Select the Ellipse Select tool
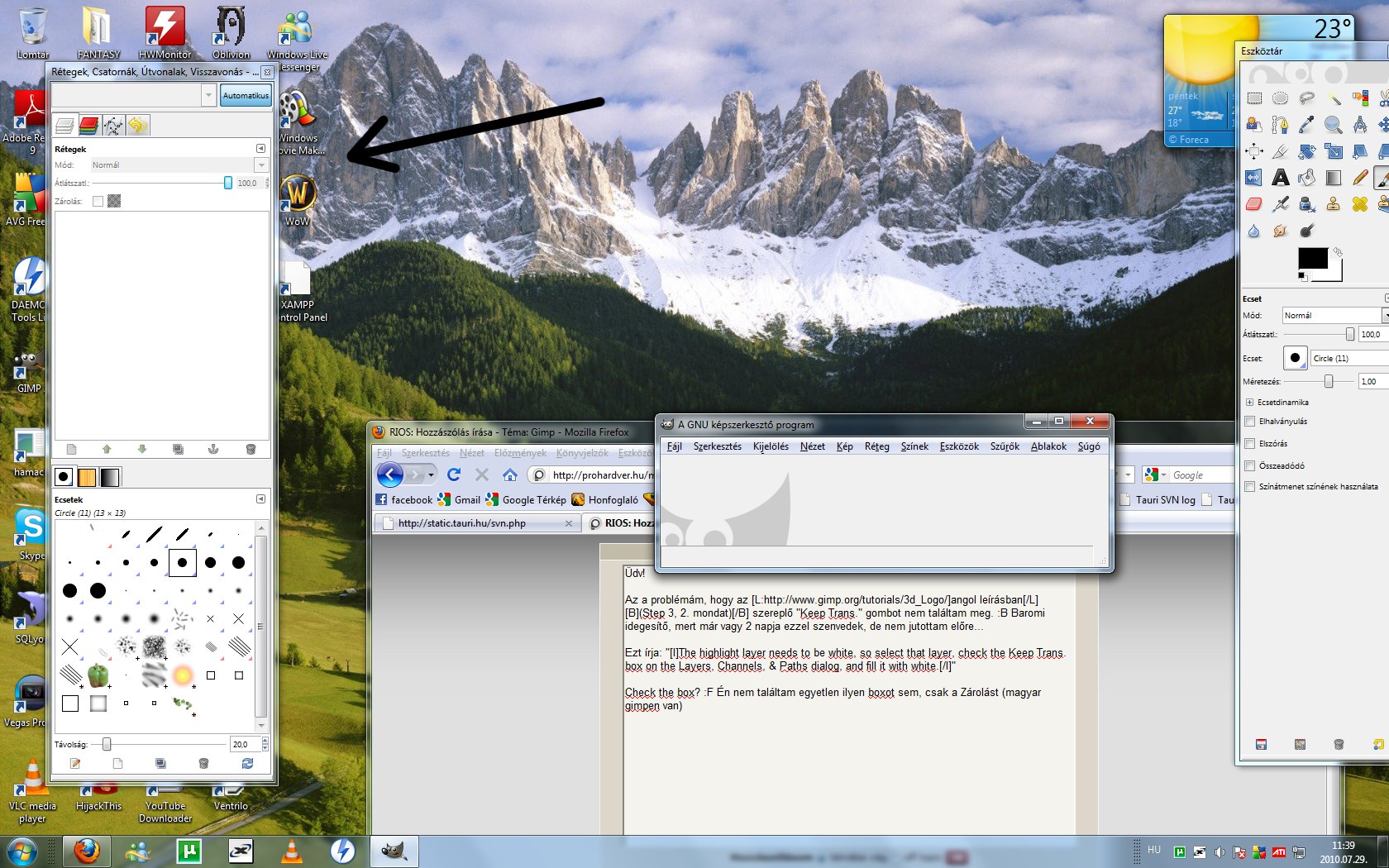The width and height of the screenshot is (1389, 868). pyautogui.click(x=1280, y=99)
